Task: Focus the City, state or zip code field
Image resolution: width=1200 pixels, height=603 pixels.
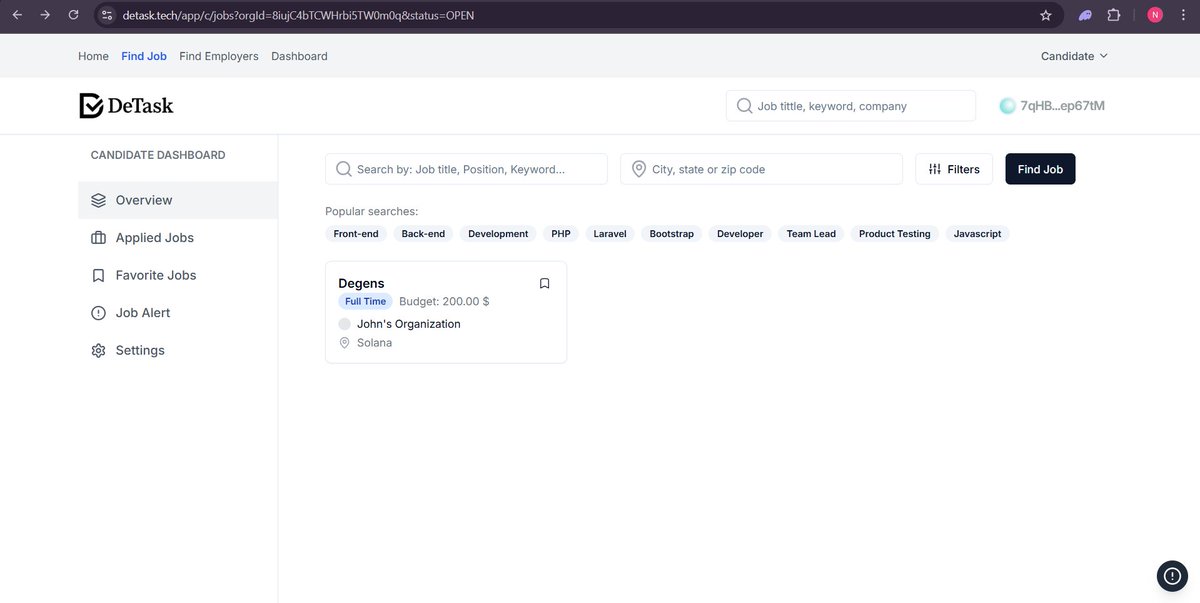Action: (761, 169)
